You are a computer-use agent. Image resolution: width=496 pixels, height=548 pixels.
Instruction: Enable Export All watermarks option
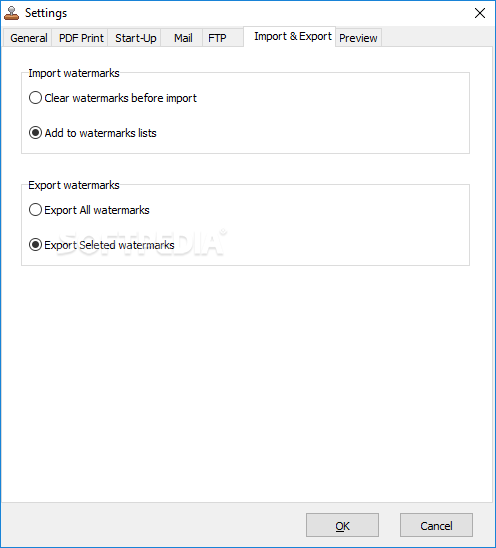89,210
